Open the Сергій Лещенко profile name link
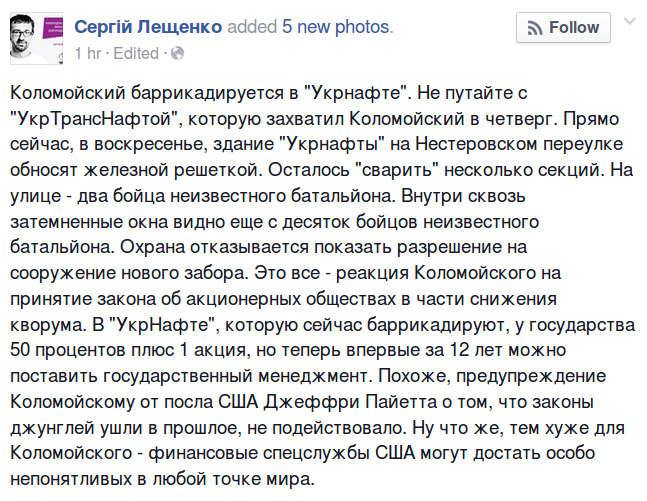This screenshot has height=501, width=647. tap(148, 27)
